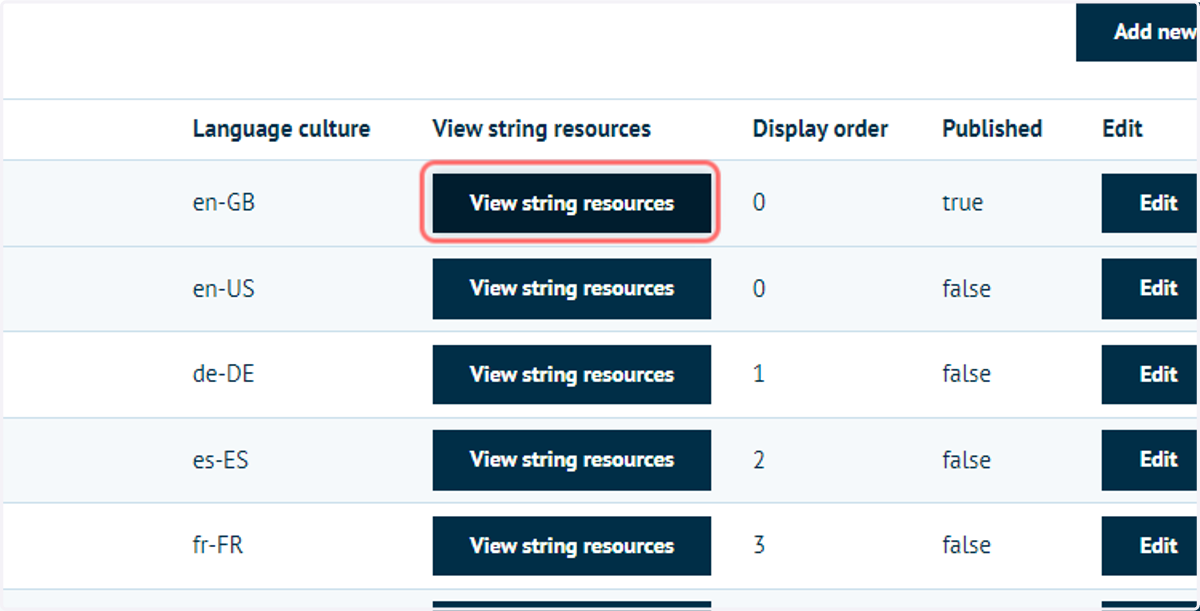Click display order 0 in en-GB row

pos(759,203)
